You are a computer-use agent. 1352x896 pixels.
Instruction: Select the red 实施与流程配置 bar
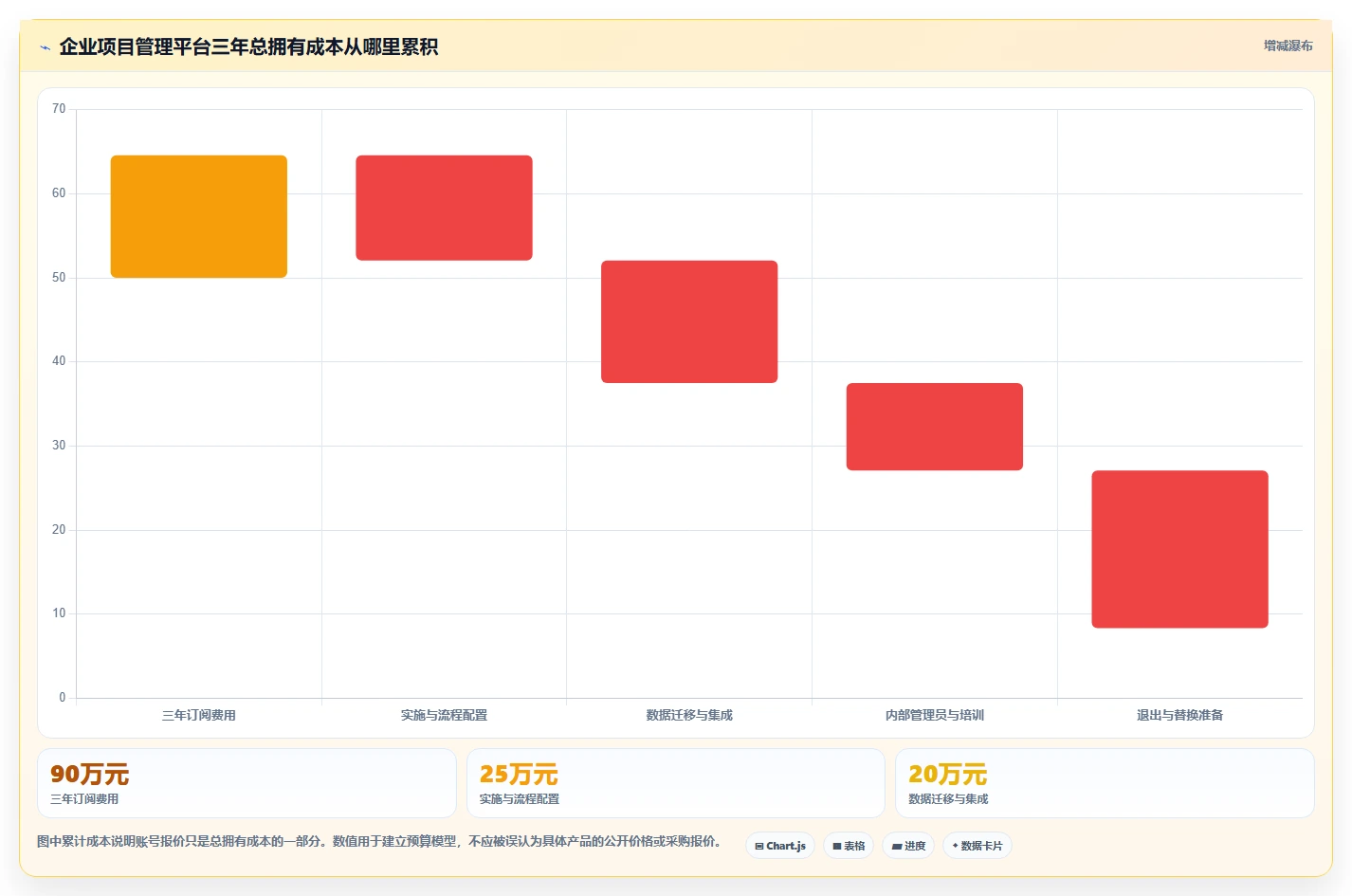[x=444, y=208]
